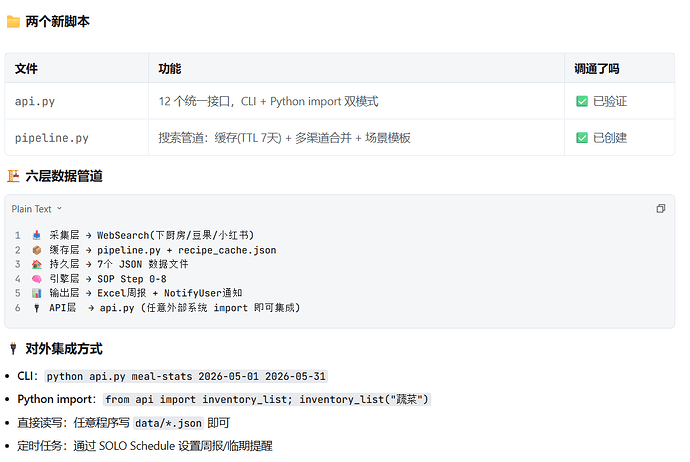This screenshot has width=690, height=462.
Task: Copy the Plain Text code block
Action: (x=661, y=209)
